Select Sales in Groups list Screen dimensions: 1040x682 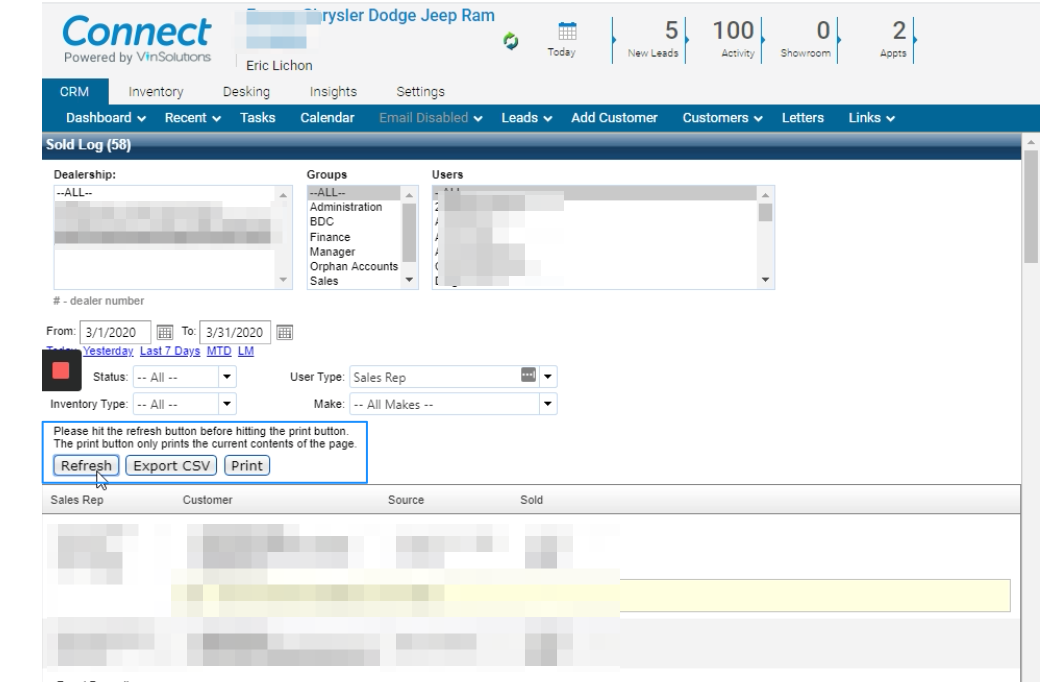point(354,281)
